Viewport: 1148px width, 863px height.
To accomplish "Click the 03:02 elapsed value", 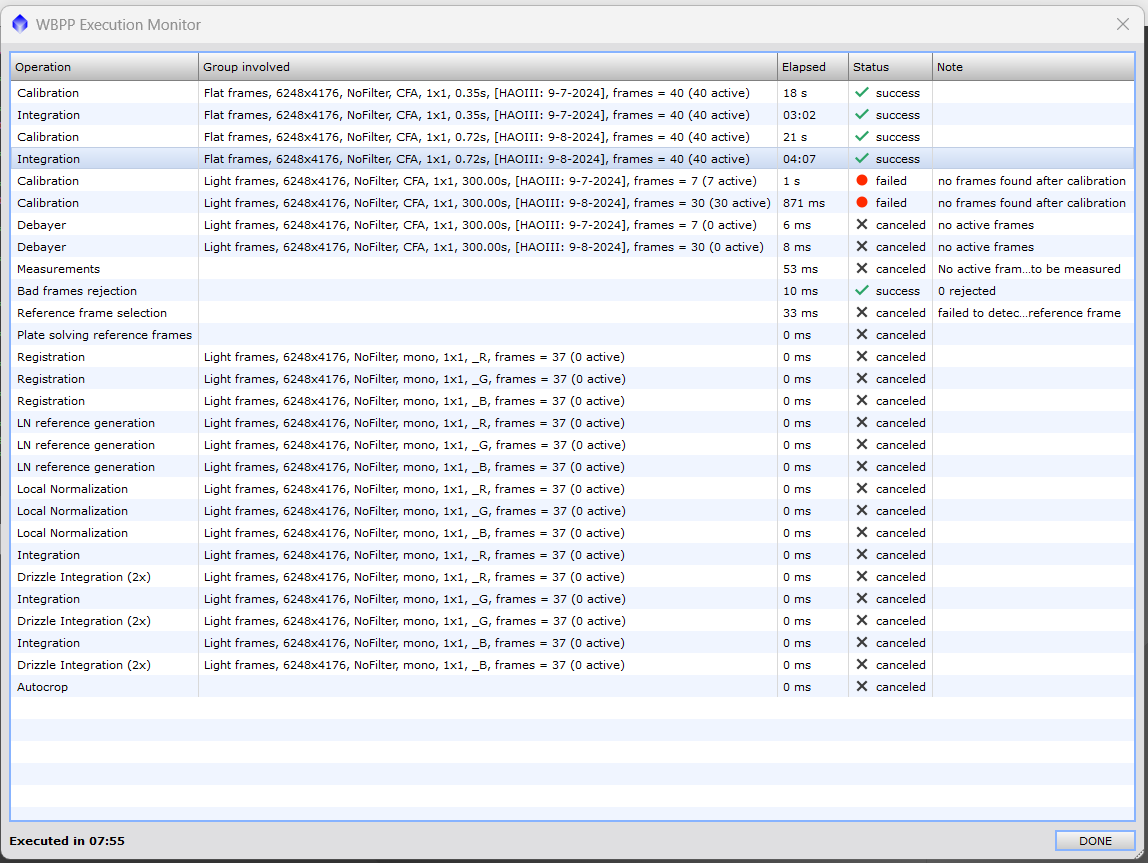I will pos(799,115).
